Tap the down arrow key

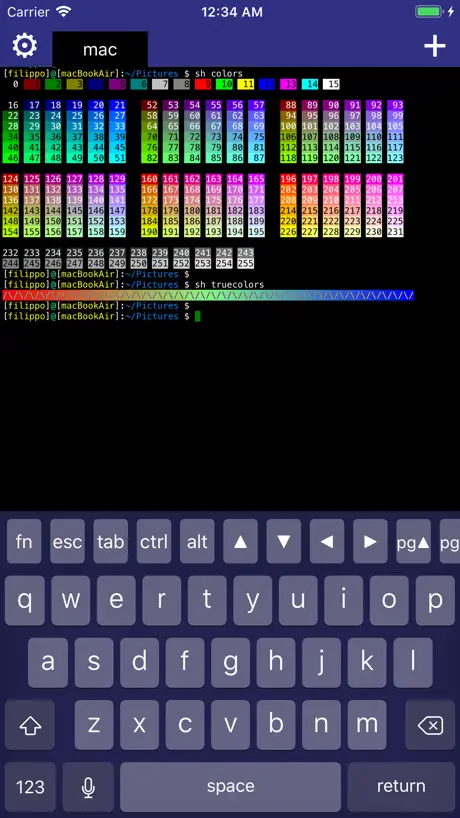(x=283, y=542)
